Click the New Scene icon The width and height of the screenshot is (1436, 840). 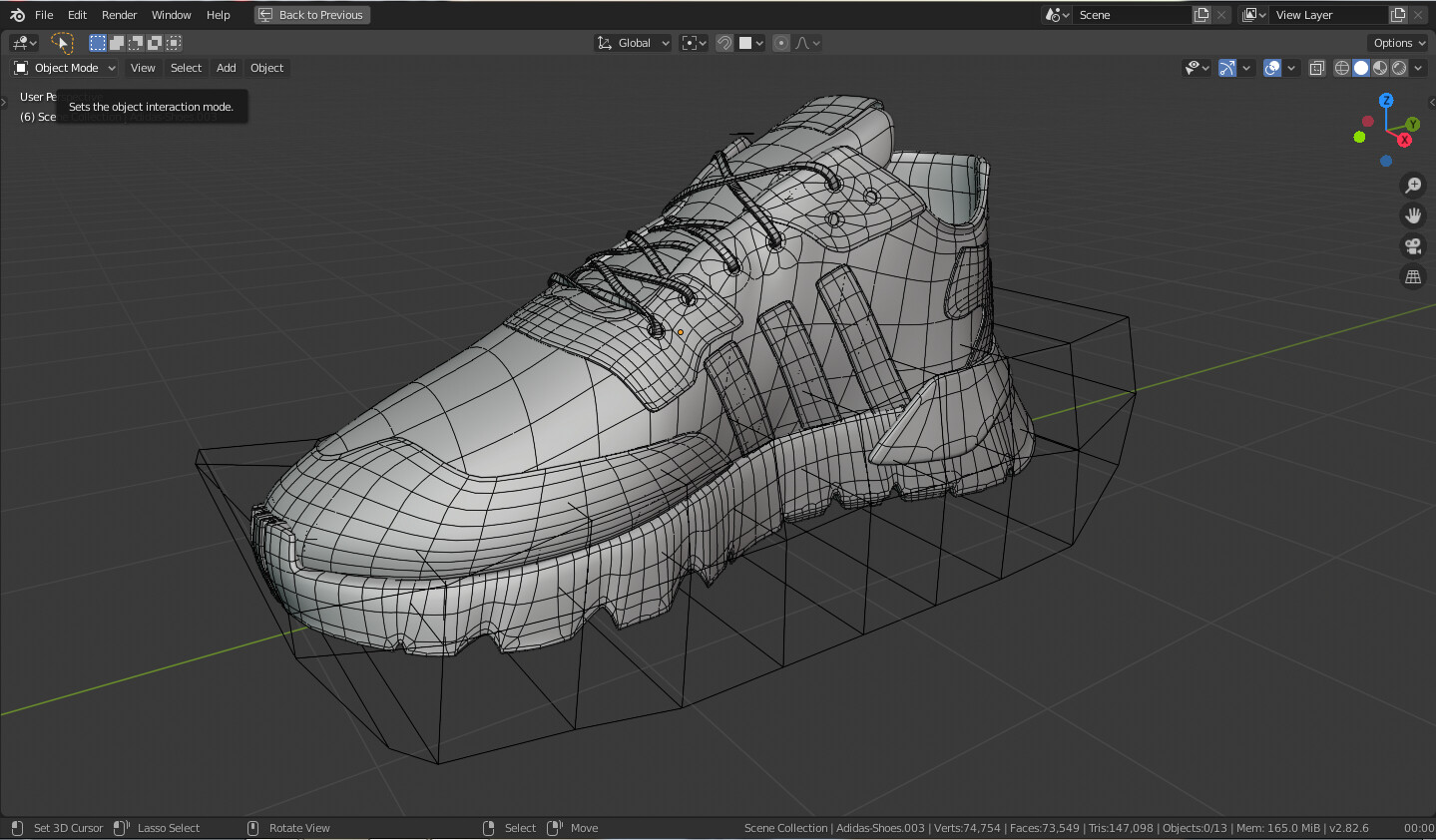pyautogui.click(x=1201, y=15)
